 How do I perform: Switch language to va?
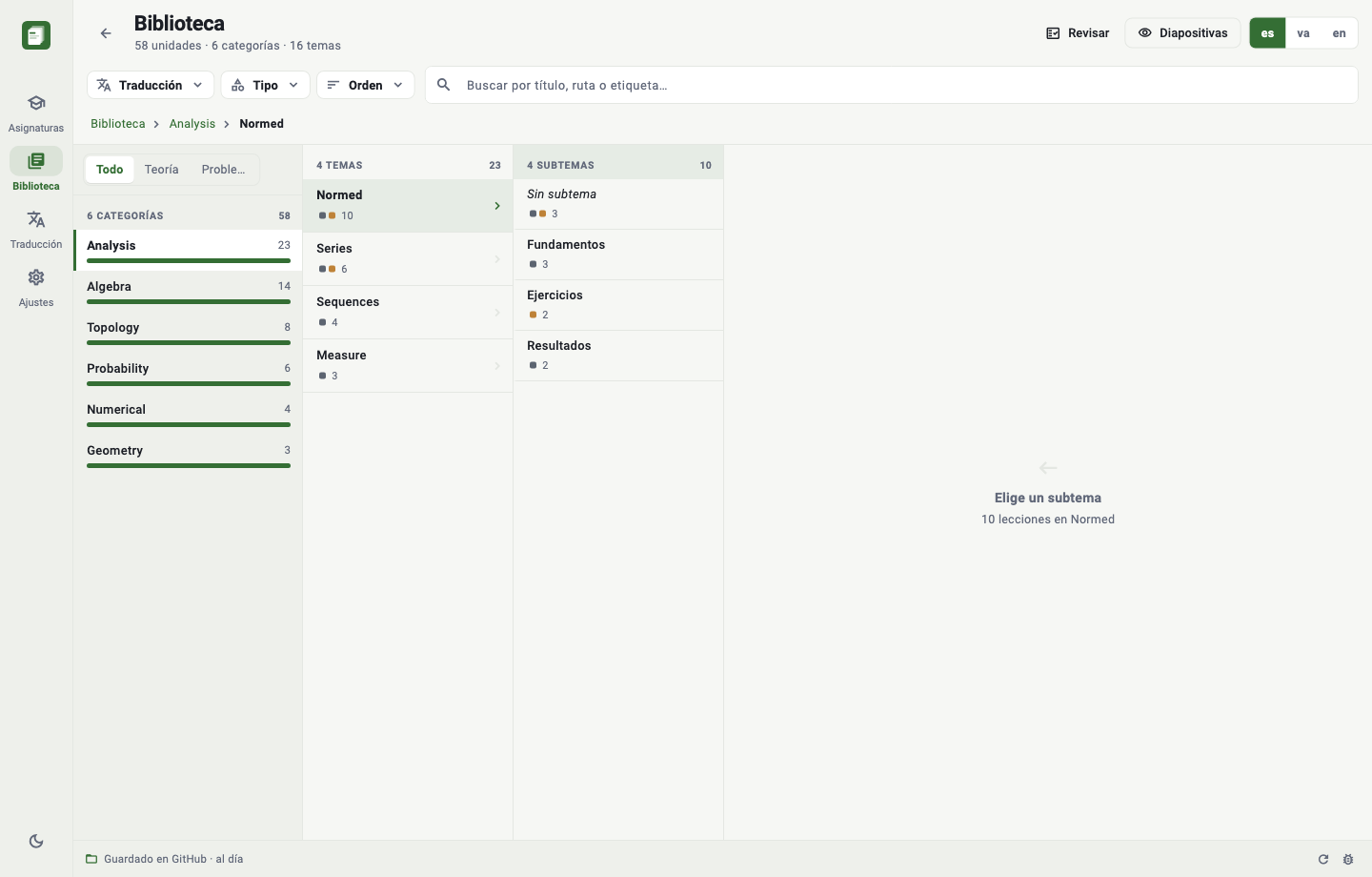pyautogui.click(x=1303, y=33)
